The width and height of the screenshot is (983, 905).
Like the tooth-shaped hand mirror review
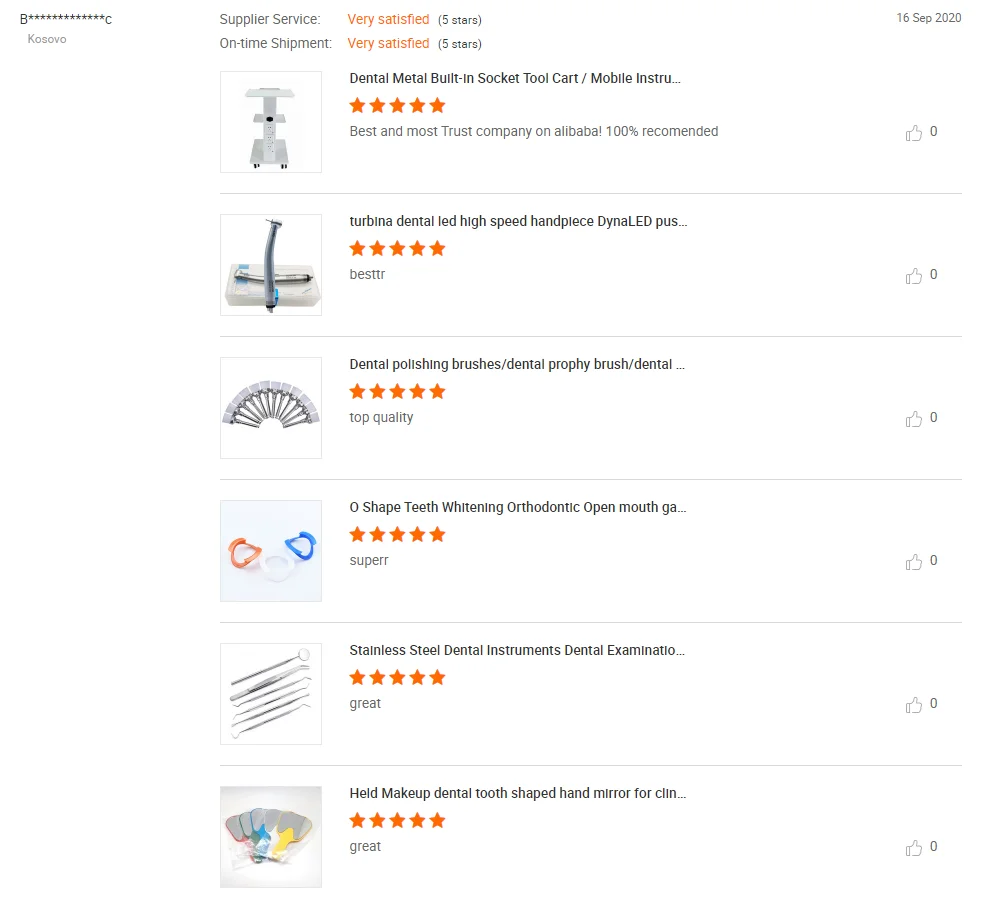914,847
